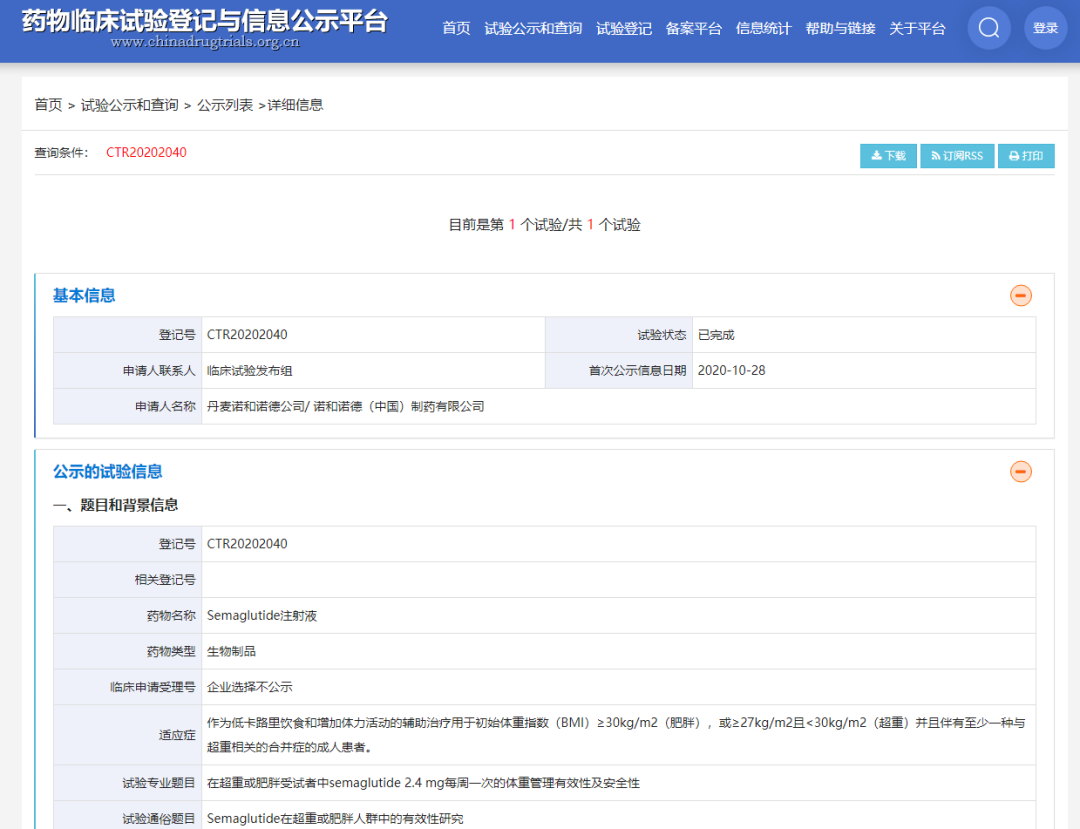Click the 试验公示和查询 breadcrumb link

(130, 104)
